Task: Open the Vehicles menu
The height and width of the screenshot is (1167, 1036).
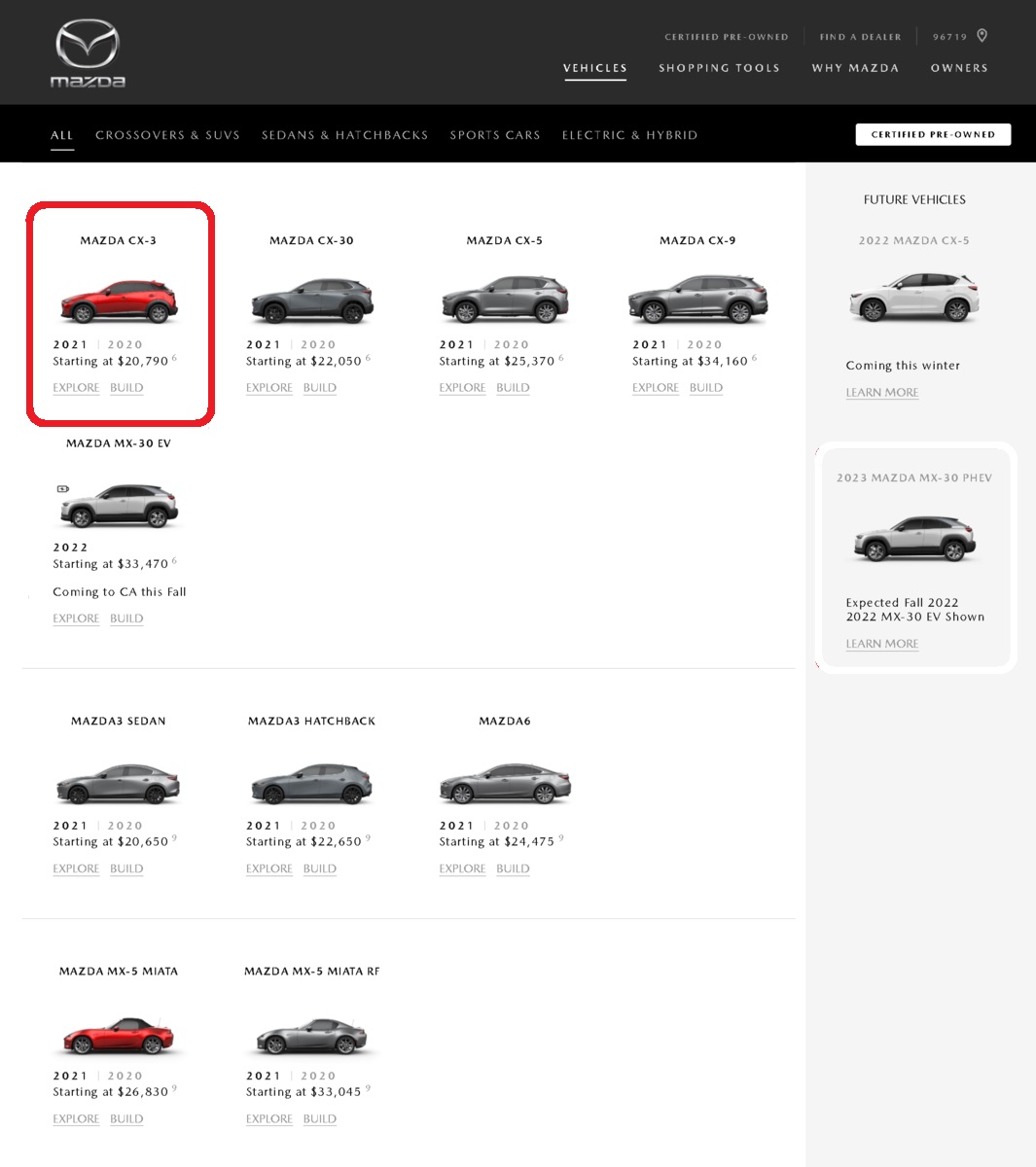Action: click(595, 68)
